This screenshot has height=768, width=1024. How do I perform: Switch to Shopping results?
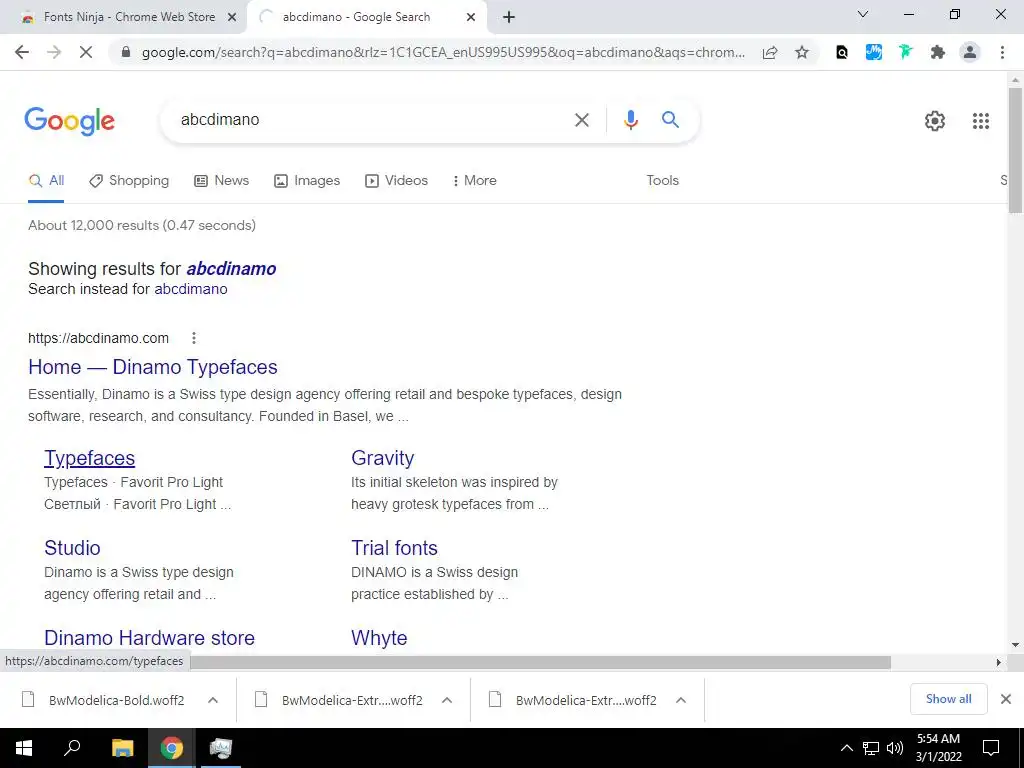[129, 181]
